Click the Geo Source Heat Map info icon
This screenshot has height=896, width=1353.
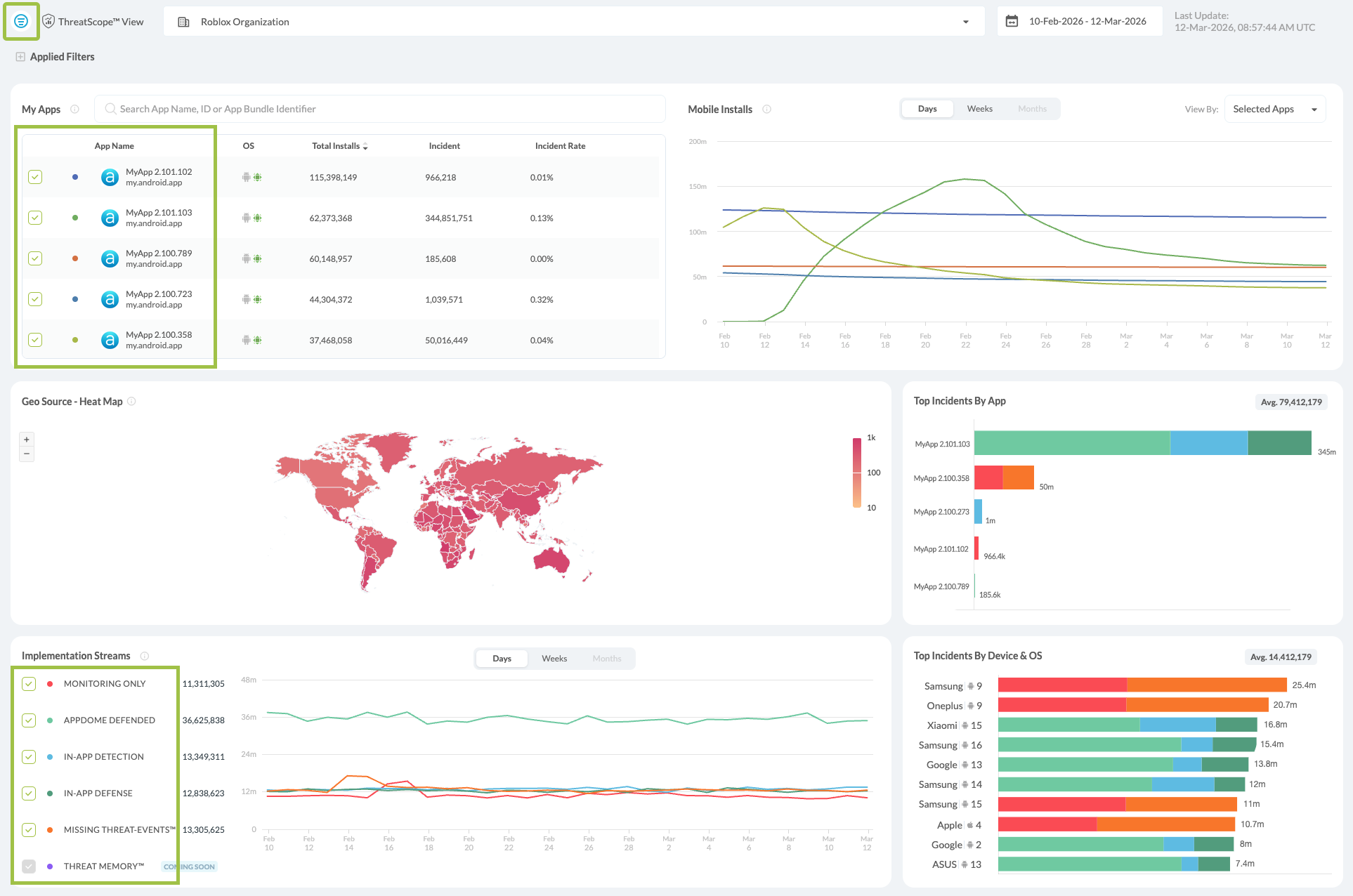131,401
